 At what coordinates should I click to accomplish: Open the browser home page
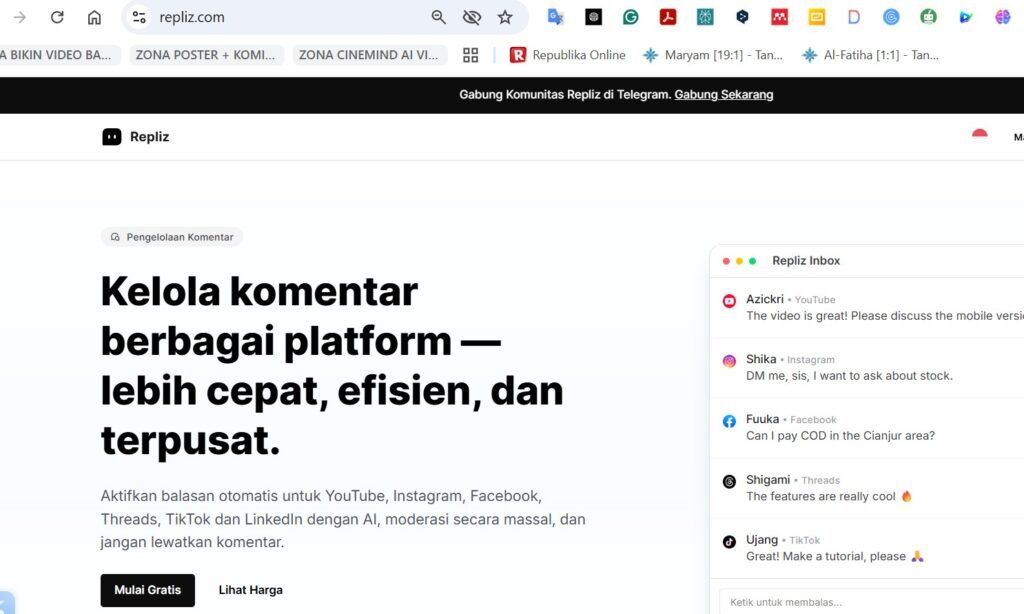point(94,17)
